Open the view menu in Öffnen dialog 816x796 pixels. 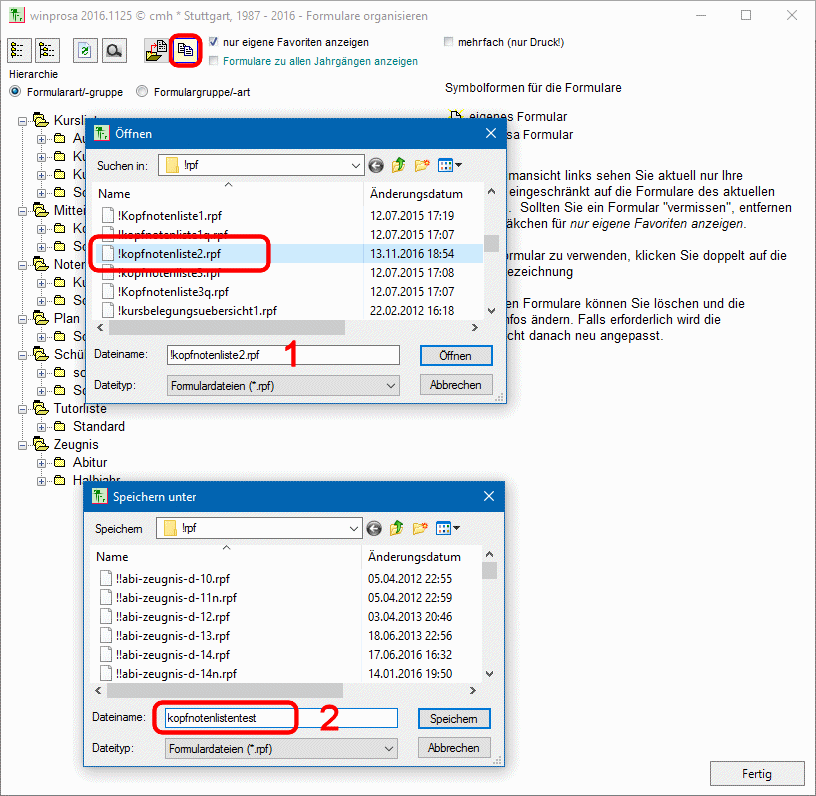point(450,166)
